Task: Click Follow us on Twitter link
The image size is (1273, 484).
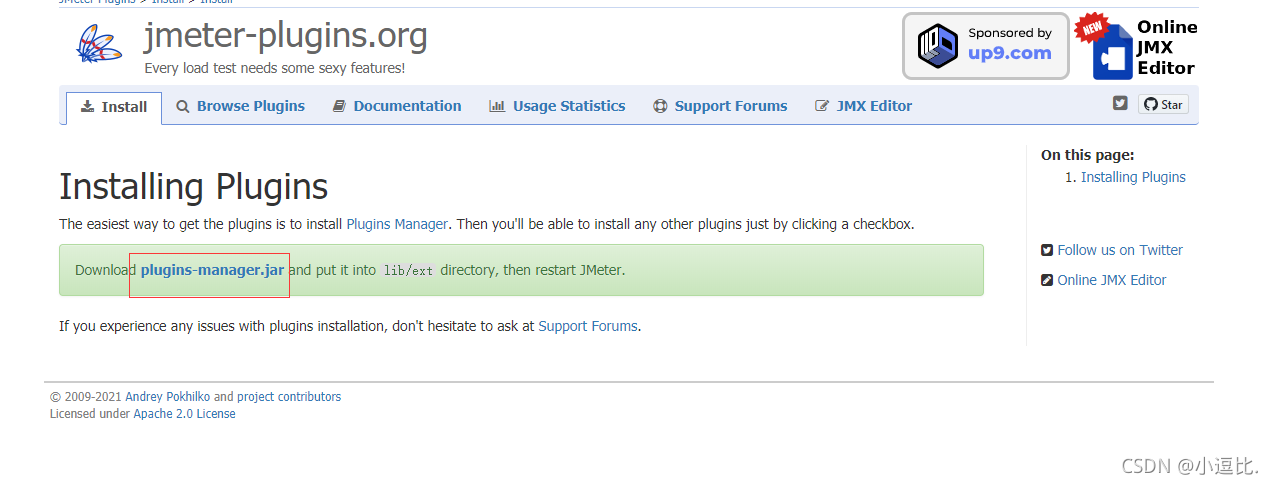Action: click(x=1120, y=250)
